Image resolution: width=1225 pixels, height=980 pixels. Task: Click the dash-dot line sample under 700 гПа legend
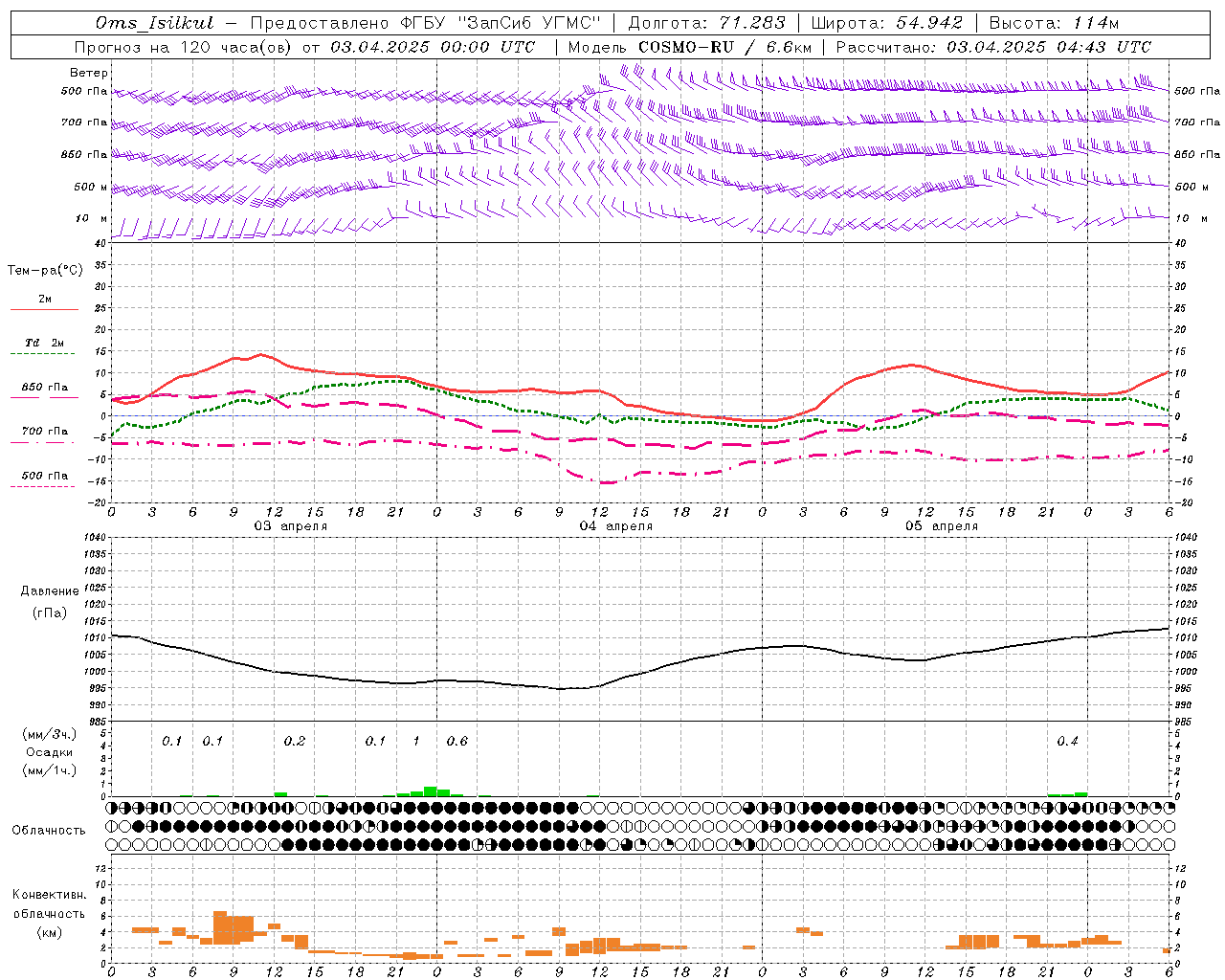(x=44, y=442)
